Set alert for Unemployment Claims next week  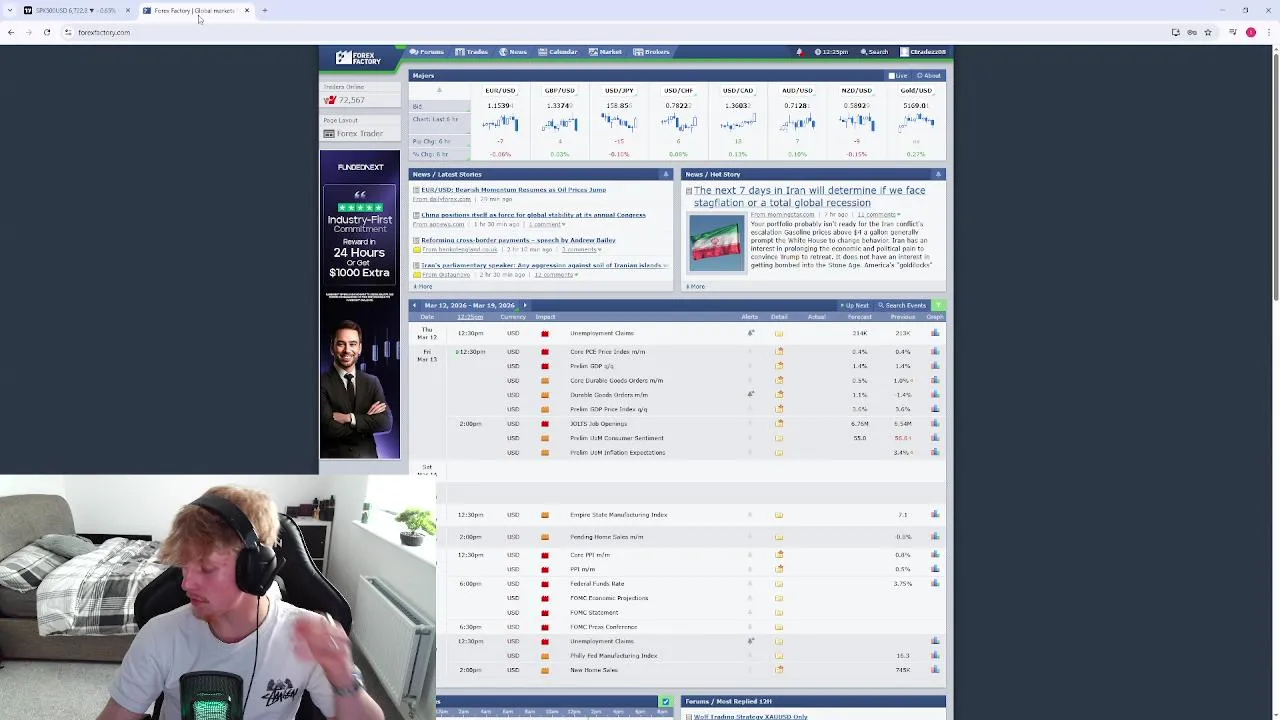click(x=750, y=641)
